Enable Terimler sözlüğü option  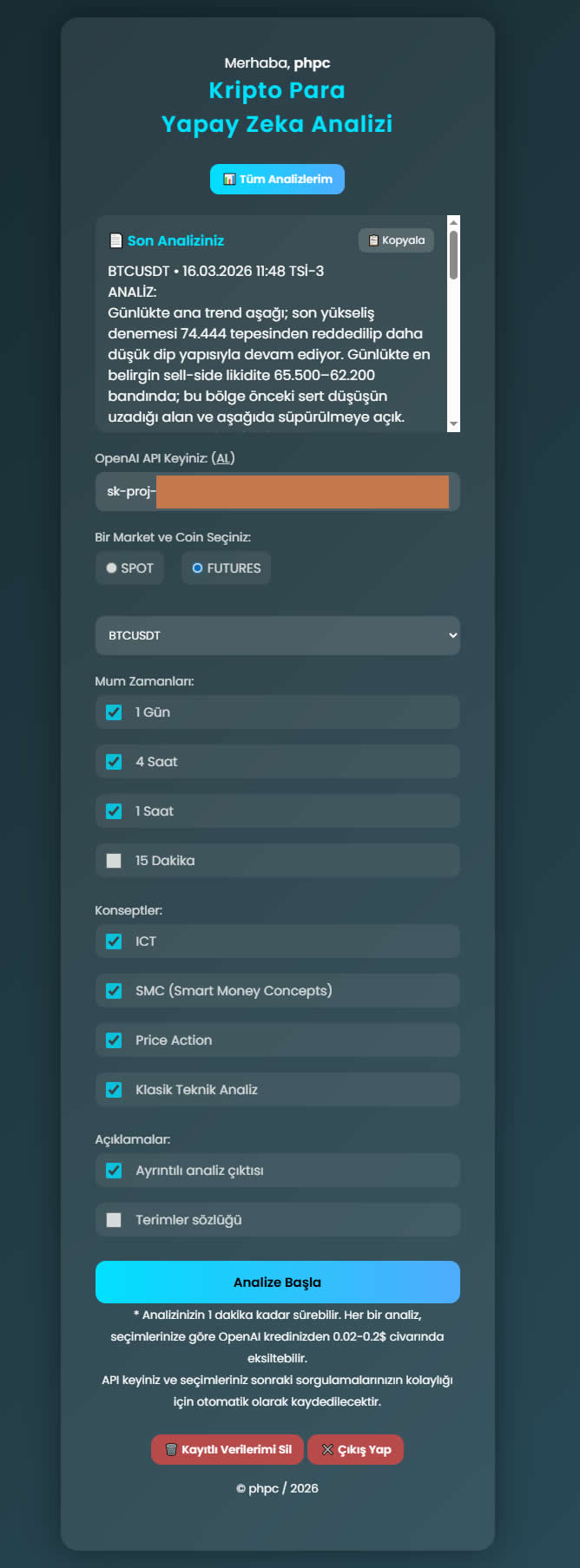[x=114, y=1220]
